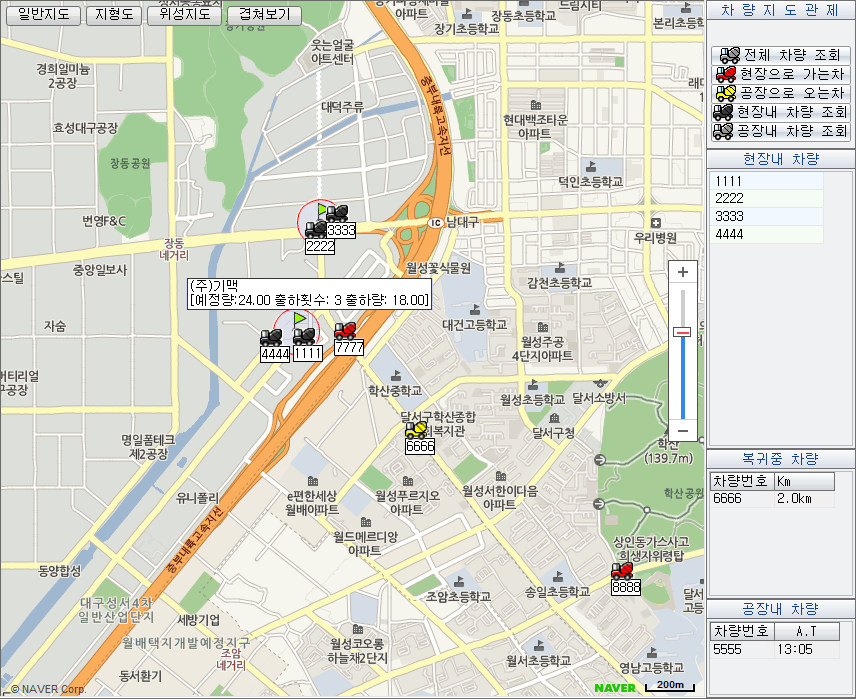
Task: Click truck 3333 icon on map
Action: pos(338,213)
